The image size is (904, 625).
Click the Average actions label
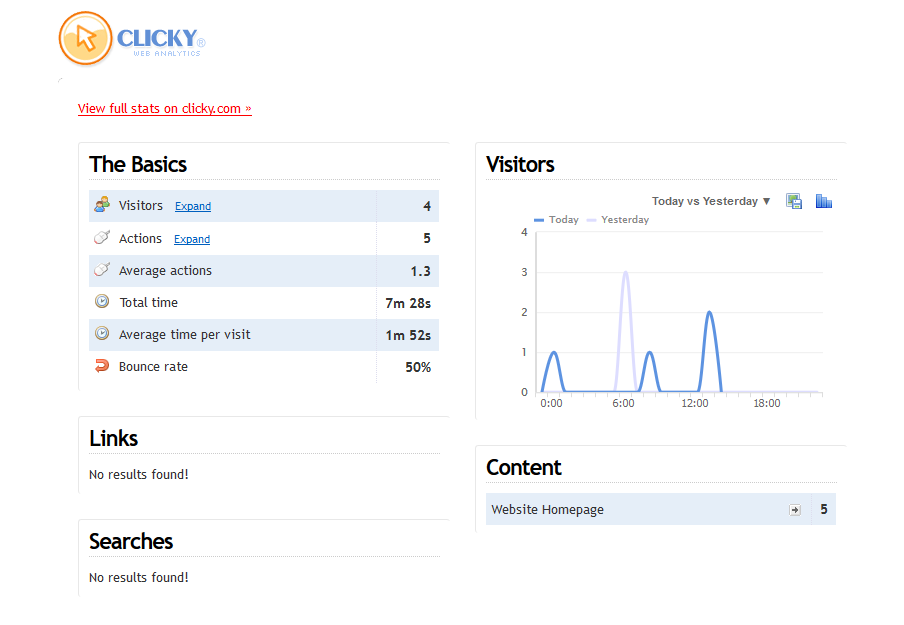165,270
